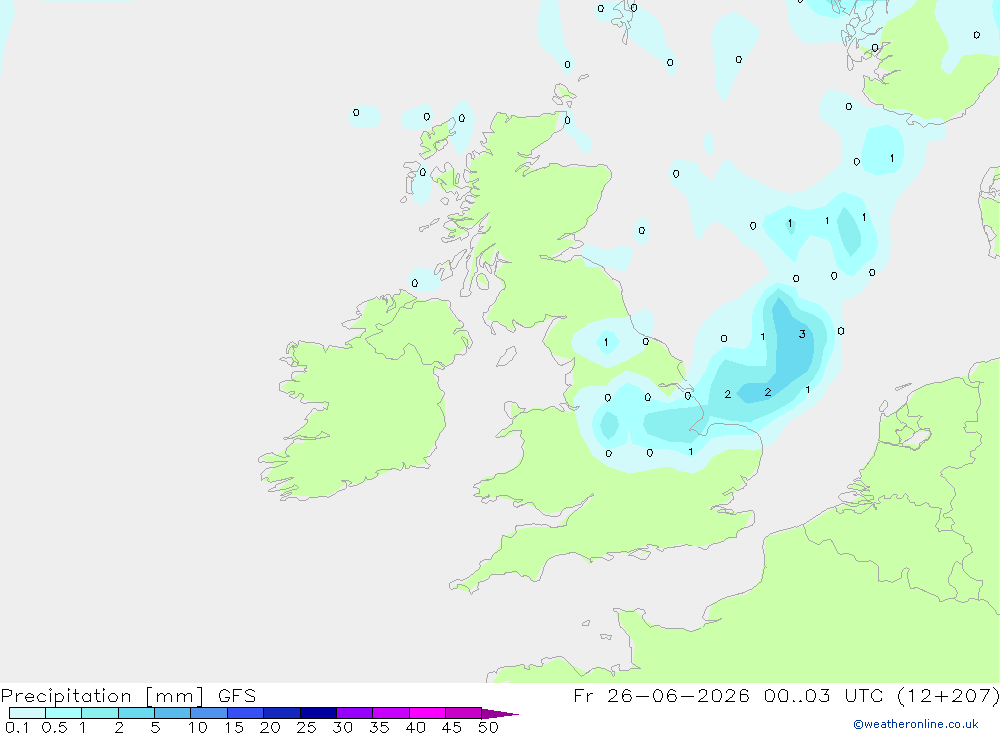This screenshot has width=1000, height=733.
Task: Select the 5–10 mm legend color swatch
Action: [x=173, y=713]
